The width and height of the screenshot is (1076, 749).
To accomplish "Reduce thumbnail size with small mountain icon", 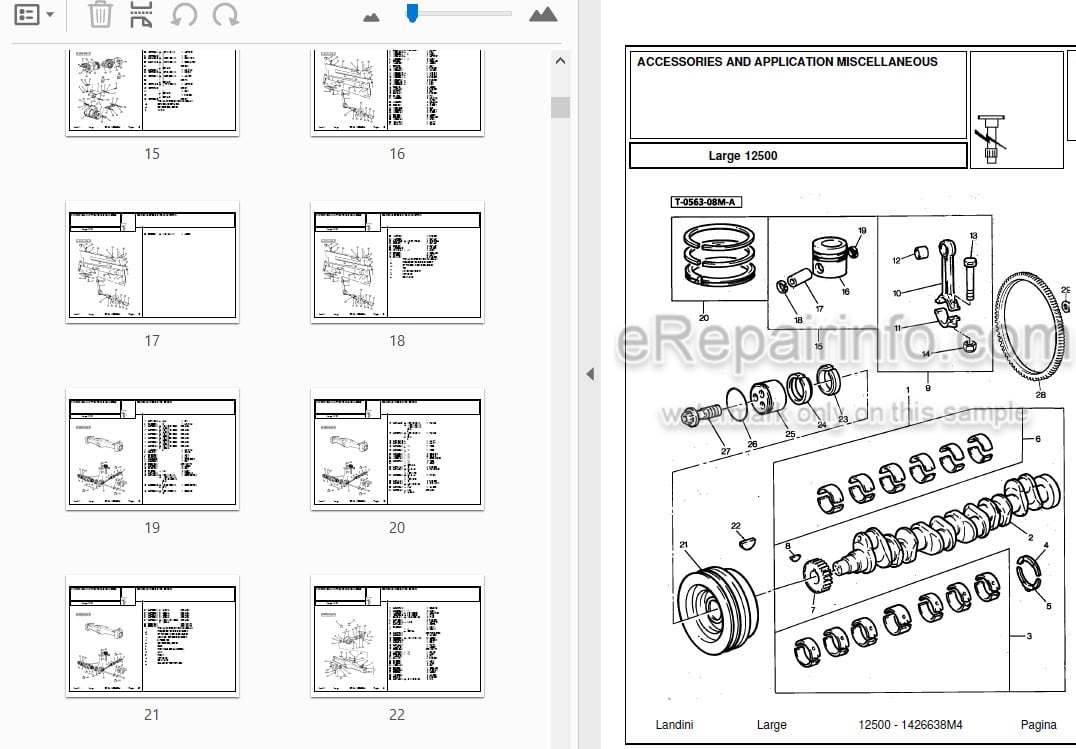I will 371,17.
